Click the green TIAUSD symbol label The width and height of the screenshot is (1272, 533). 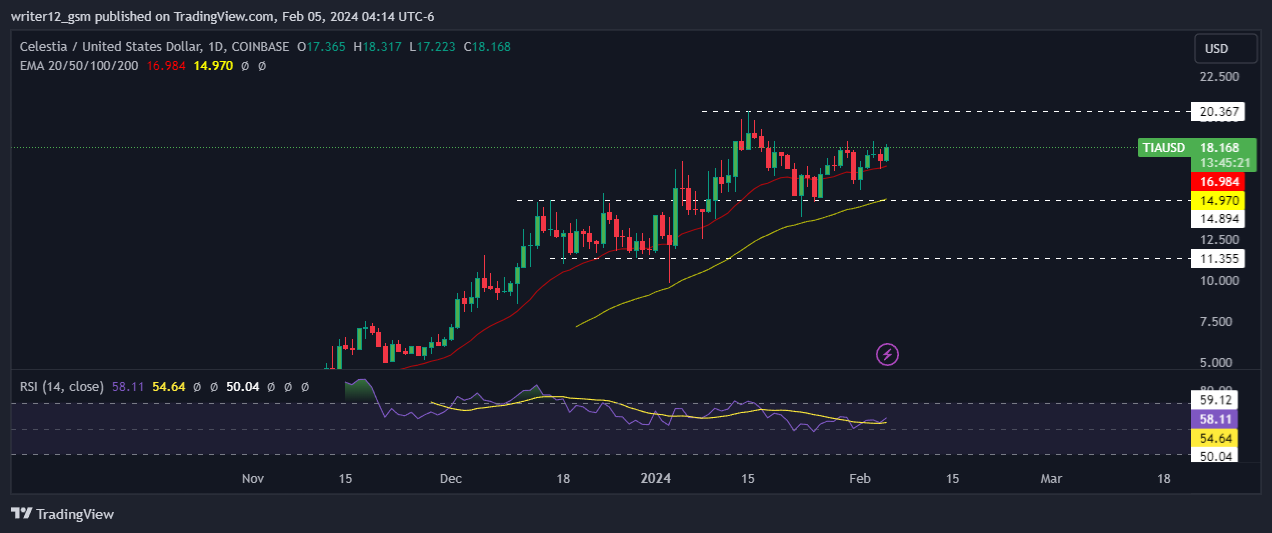coord(1164,148)
